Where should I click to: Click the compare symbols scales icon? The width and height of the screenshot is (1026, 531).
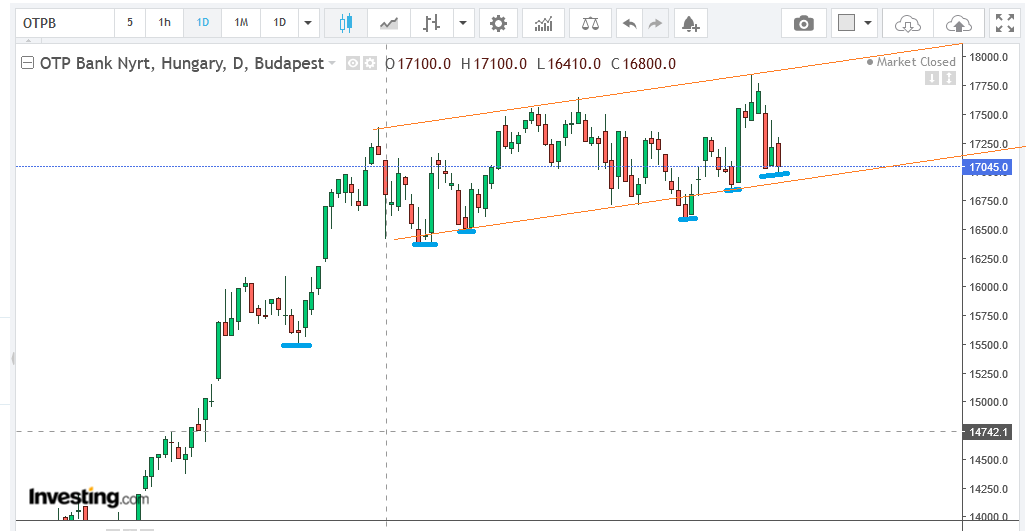tap(591, 23)
